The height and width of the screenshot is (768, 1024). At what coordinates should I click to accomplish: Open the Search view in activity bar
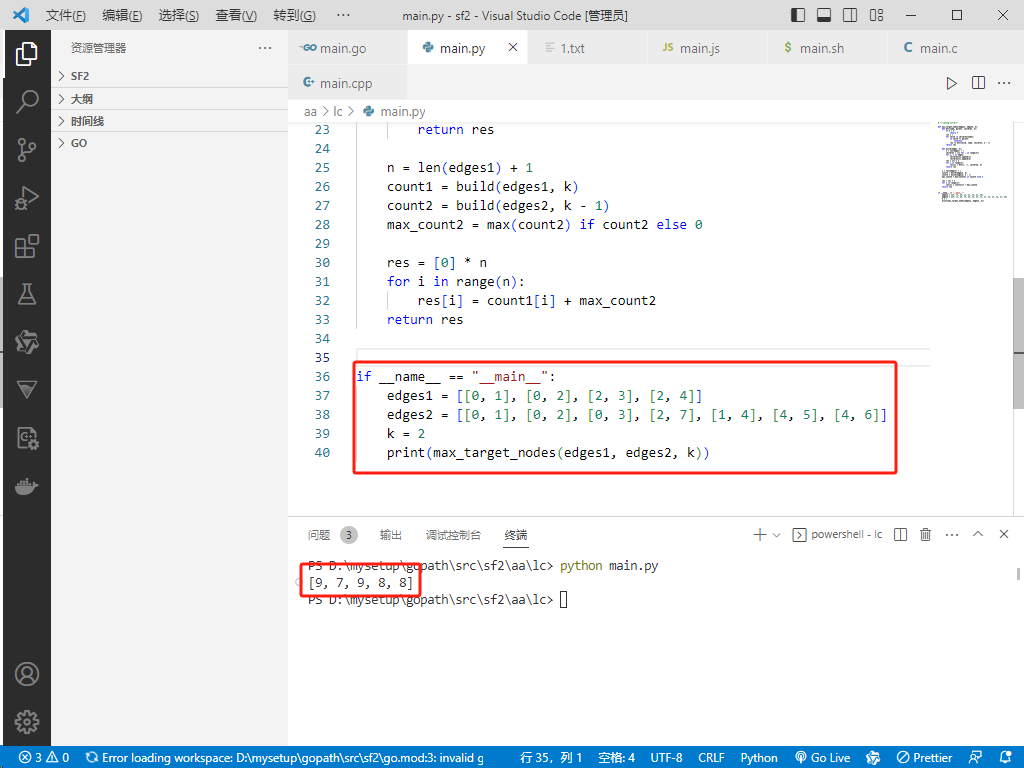coord(27,102)
